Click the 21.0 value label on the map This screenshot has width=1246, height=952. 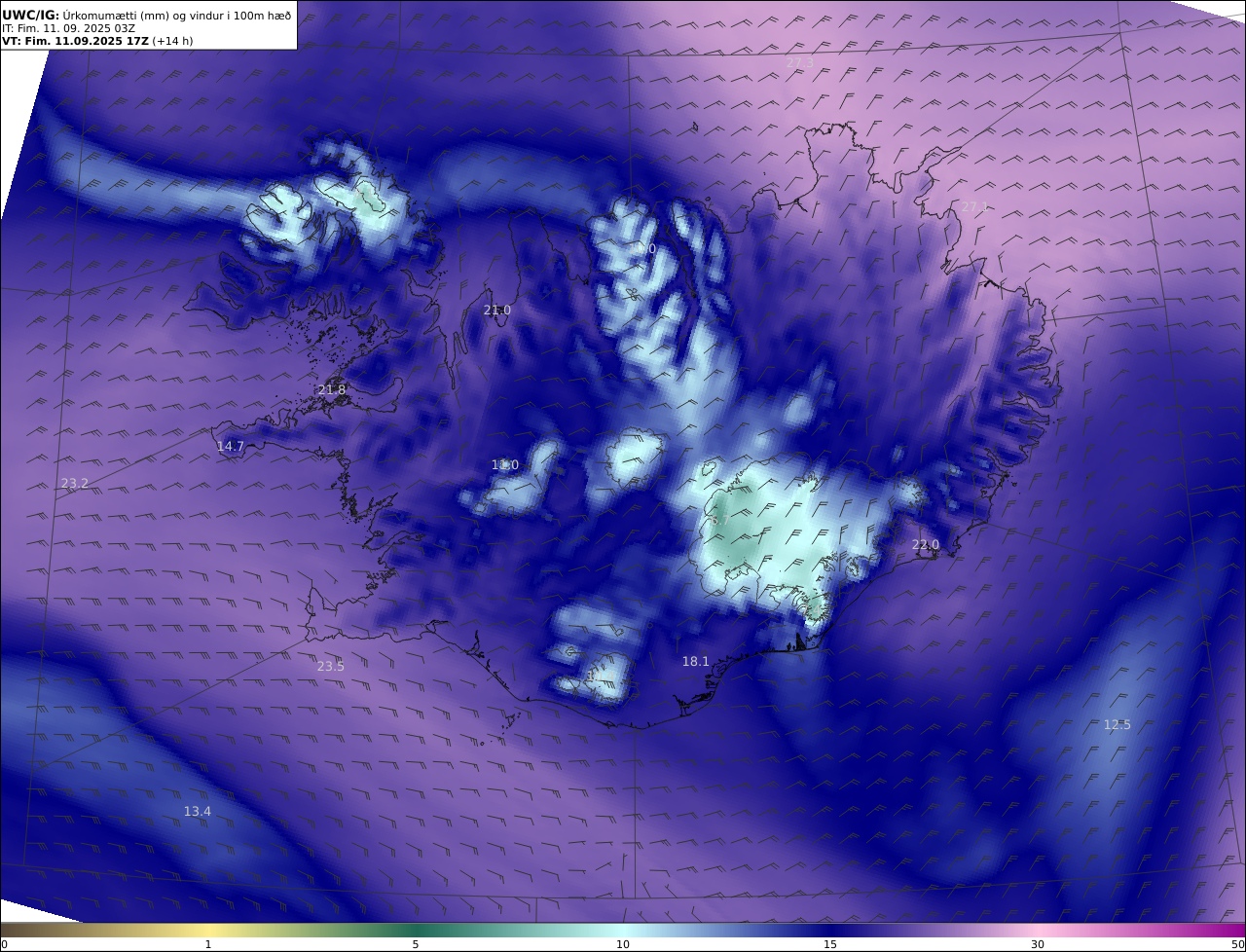[496, 311]
